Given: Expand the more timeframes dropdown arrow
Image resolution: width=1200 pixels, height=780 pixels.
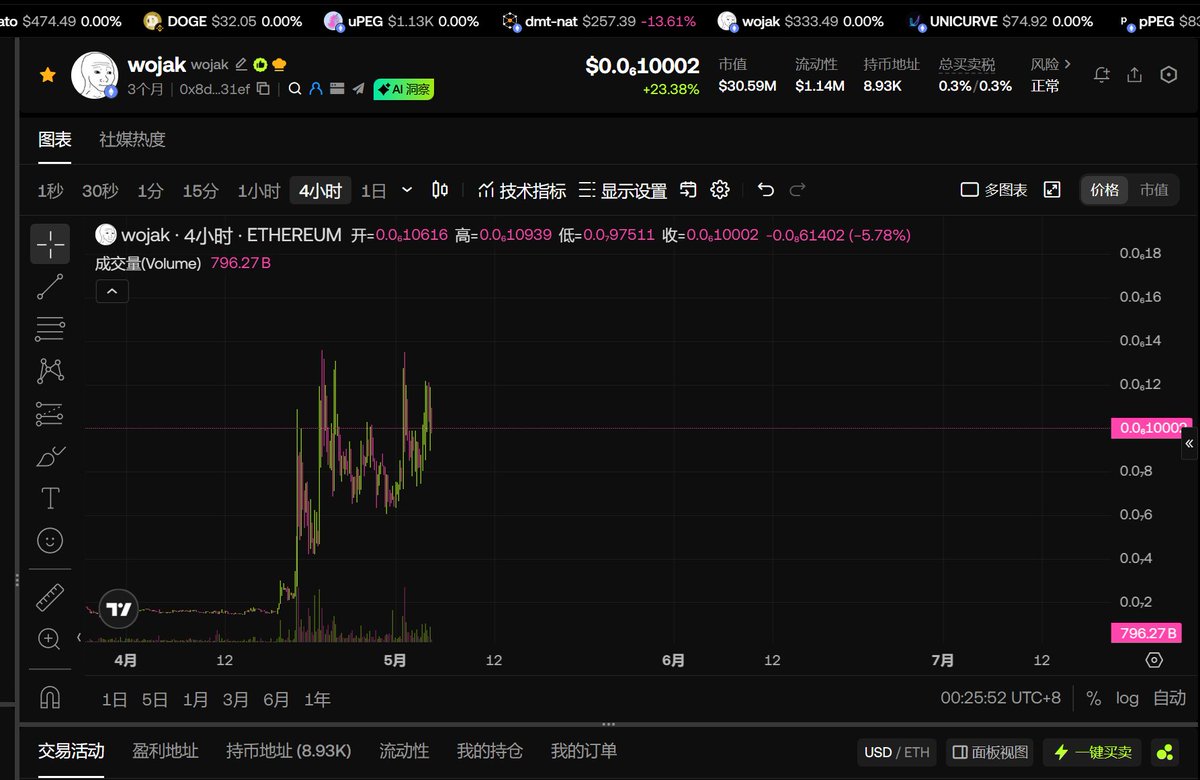Looking at the screenshot, I should 407,190.
